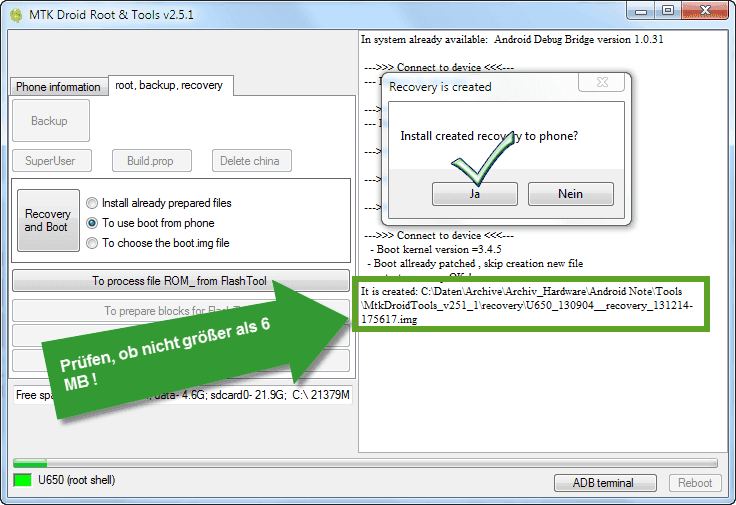Decline recovery install with Nein button
Screen dimensions: 736x505
point(570,194)
